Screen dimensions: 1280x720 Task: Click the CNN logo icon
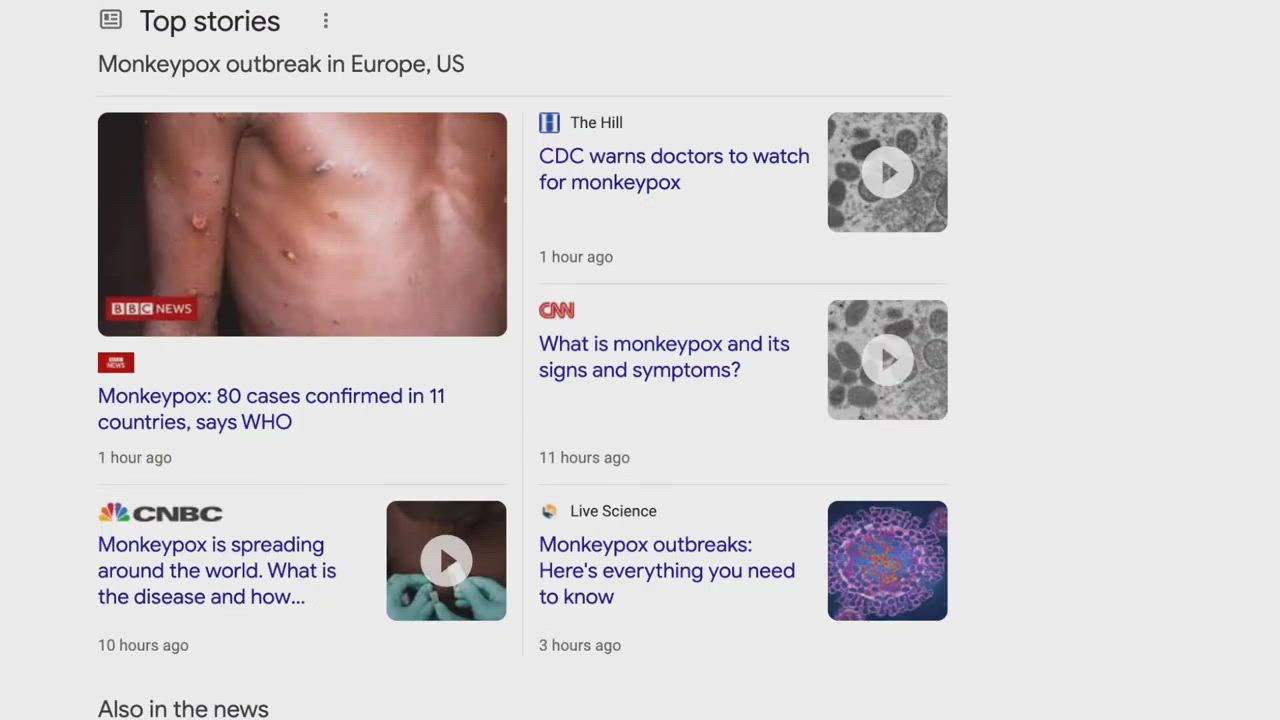(x=557, y=310)
